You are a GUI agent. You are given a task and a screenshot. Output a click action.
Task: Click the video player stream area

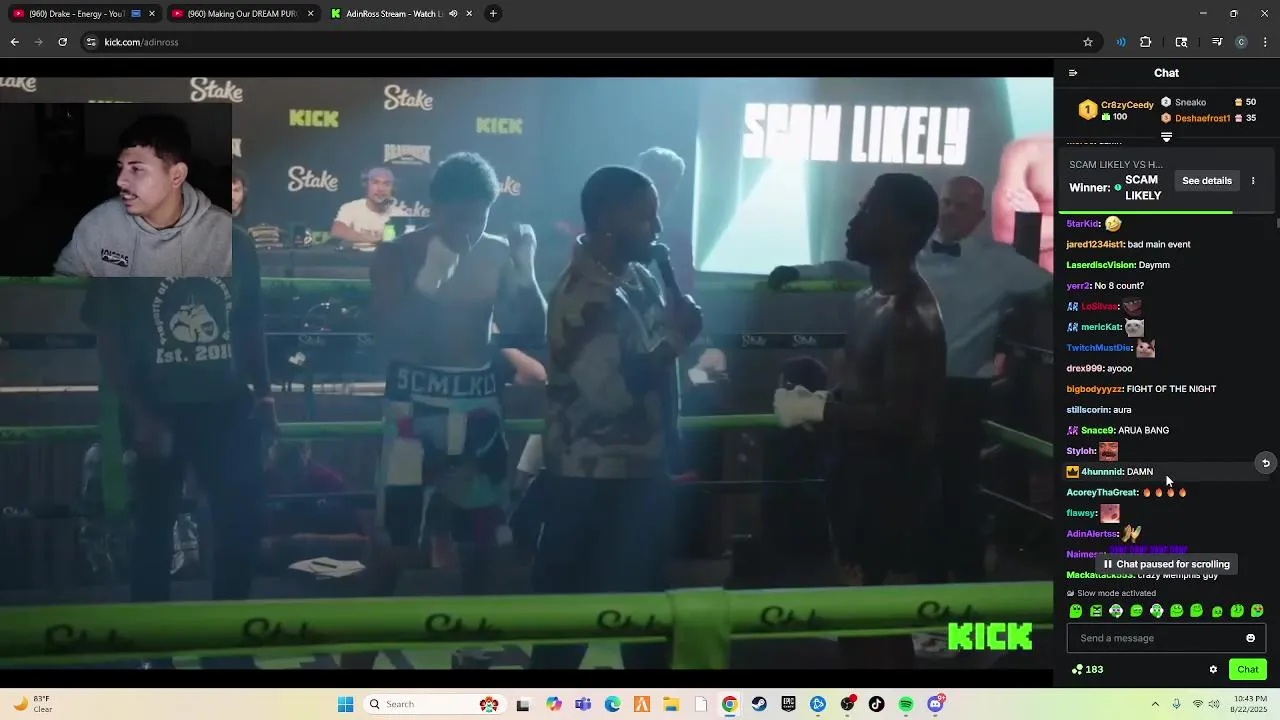pyautogui.click(x=526, y=373)
